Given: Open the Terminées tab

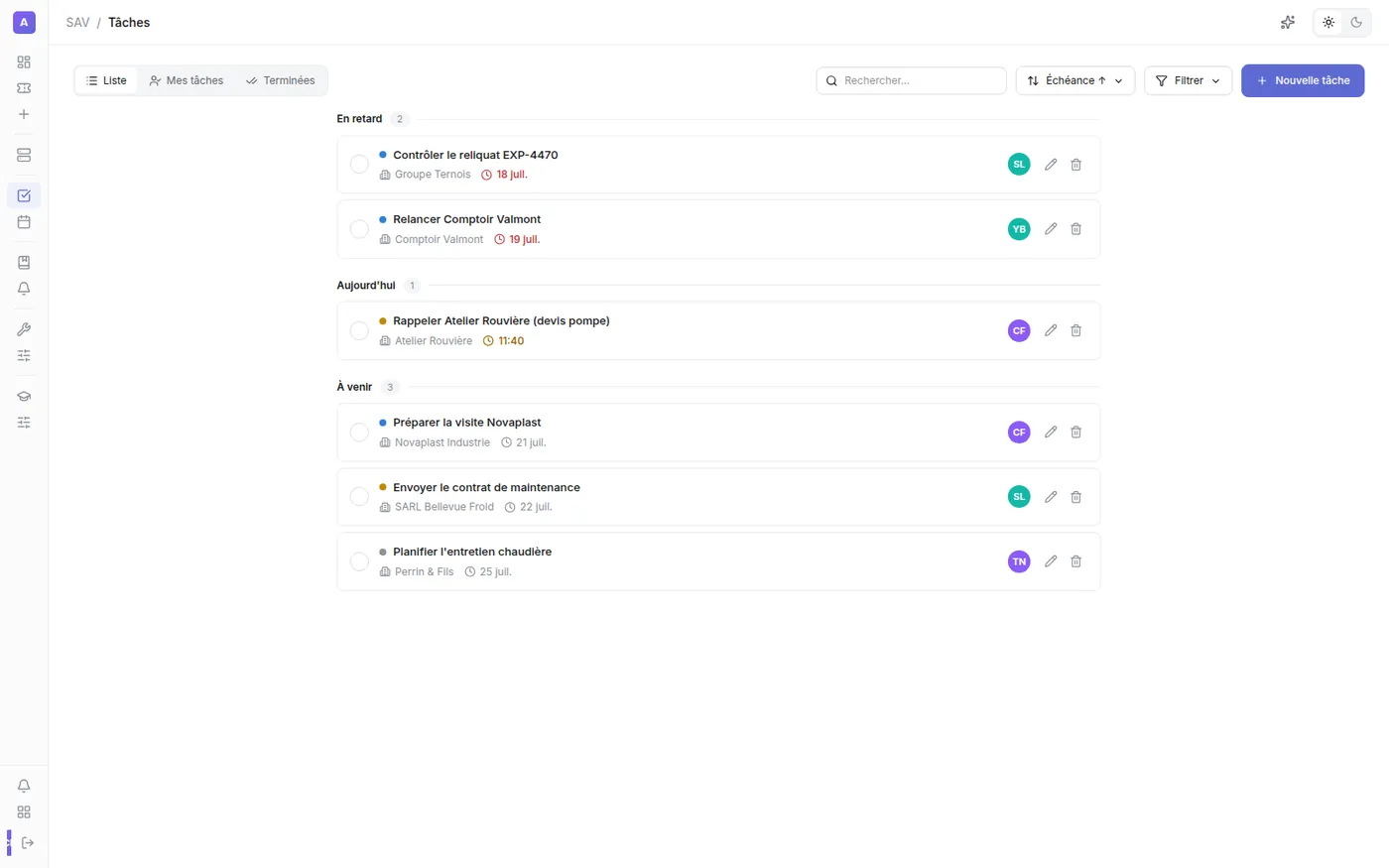Looking at the screenshot, I should 281,80.
